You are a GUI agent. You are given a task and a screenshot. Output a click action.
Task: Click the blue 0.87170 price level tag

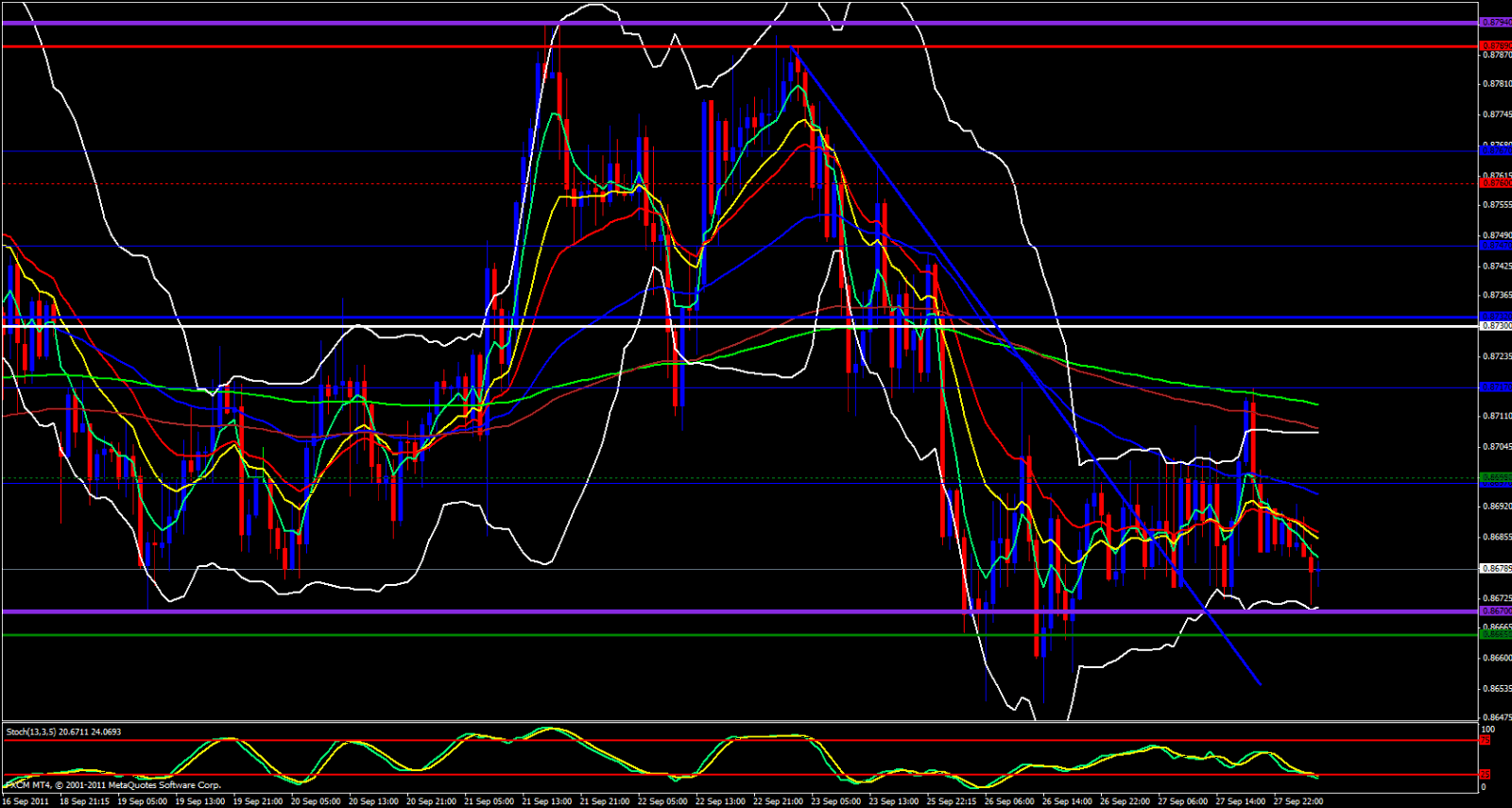(x=1496, y=387)
